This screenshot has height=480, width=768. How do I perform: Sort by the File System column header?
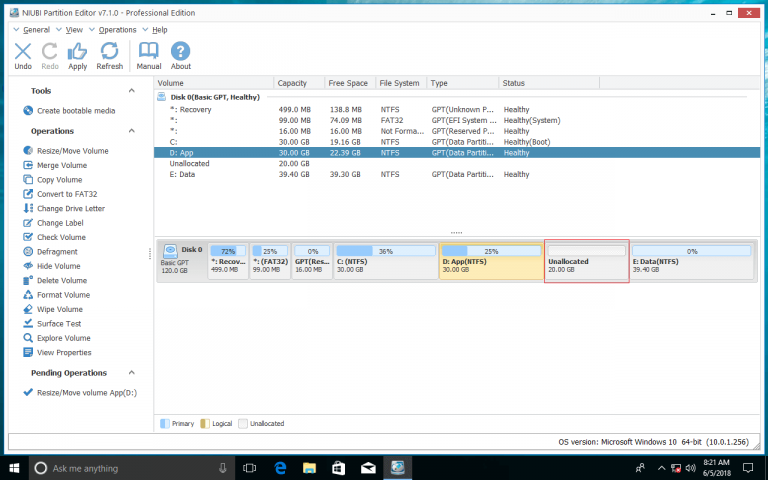coord(401,83)
